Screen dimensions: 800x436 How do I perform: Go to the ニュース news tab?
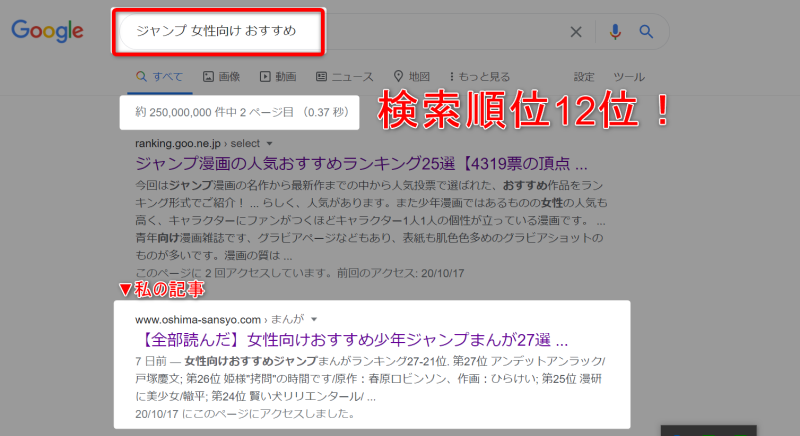(345, 76)
